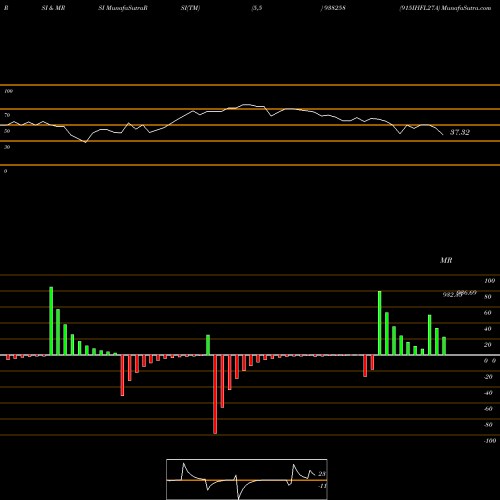Click the 80 label on the MR axis
The image size is (500, 500).
point(488,297)
